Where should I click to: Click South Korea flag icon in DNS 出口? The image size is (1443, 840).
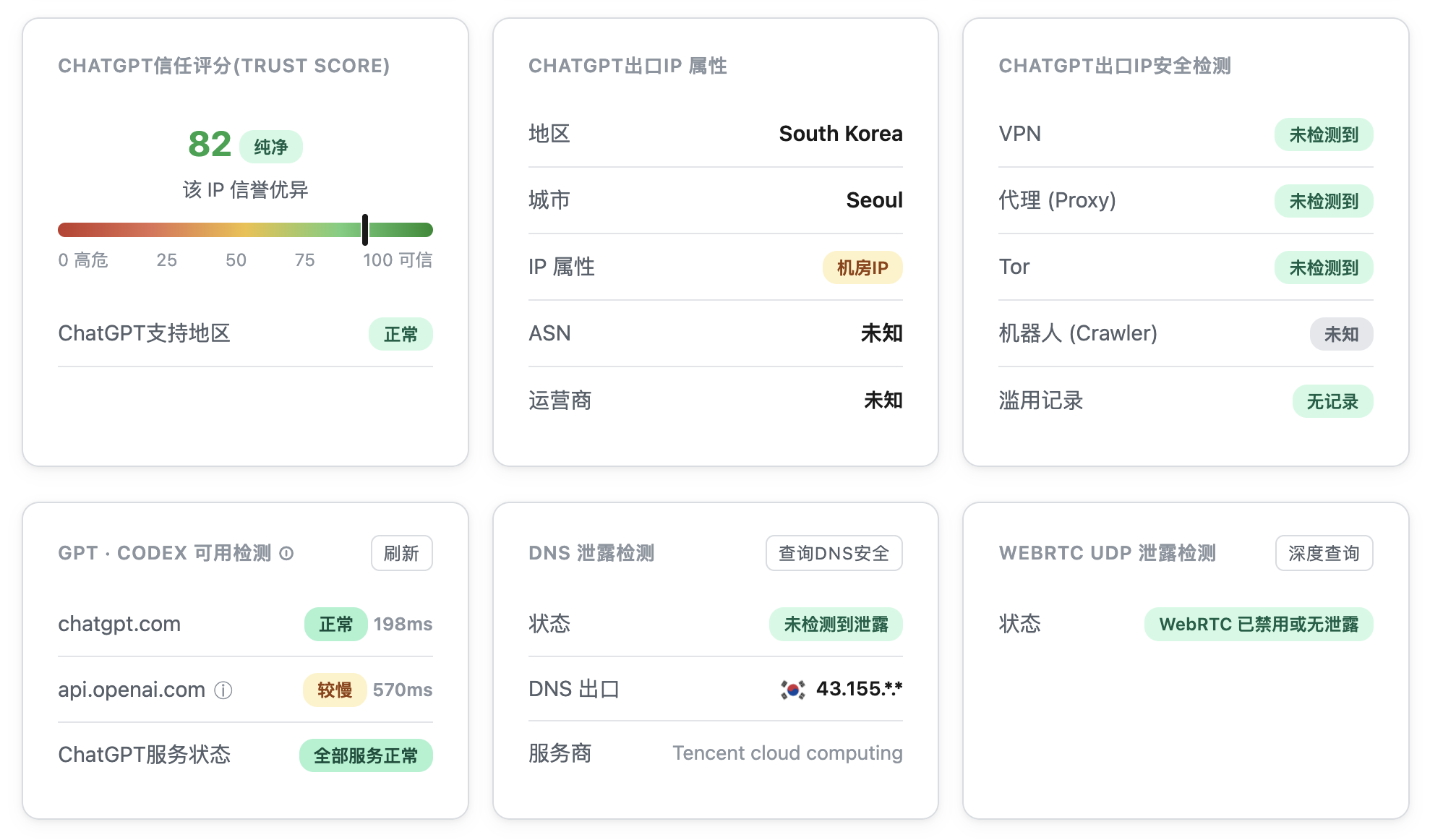pyautogui.click(x=792, y=690)
